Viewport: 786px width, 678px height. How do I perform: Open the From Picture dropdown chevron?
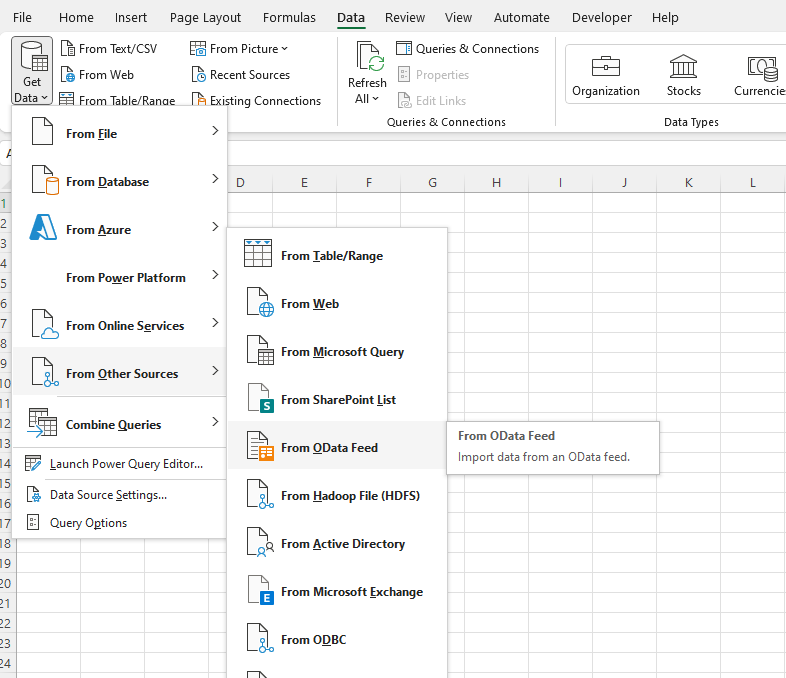[x=285, y=49]
